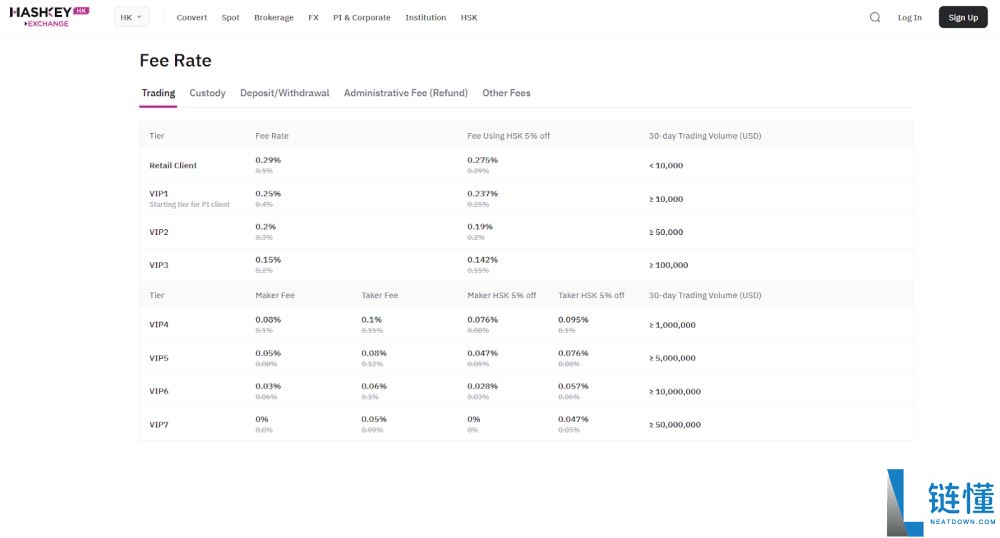Click the 'Maker Fee' column header
The height and width of the screenshot is (538, 1000).
(275, 295)
